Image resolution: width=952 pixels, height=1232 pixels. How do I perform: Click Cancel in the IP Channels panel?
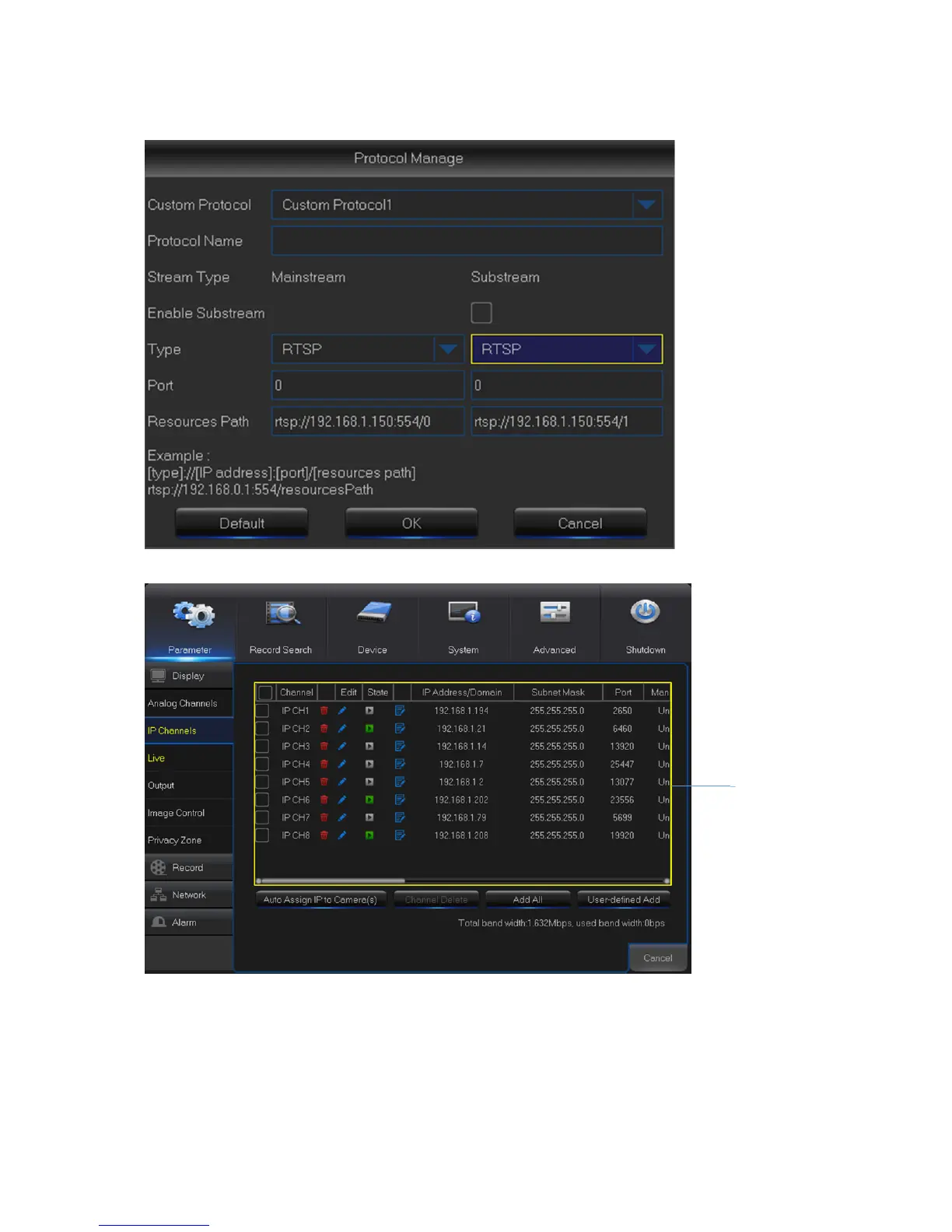[658, 958]
